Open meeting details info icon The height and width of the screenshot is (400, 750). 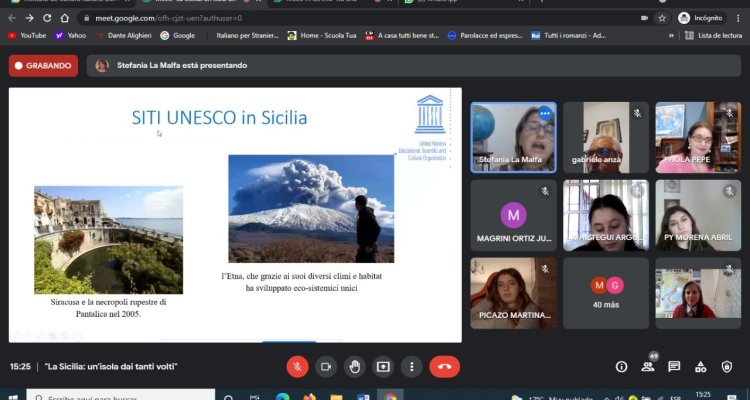tap(621, 367)
